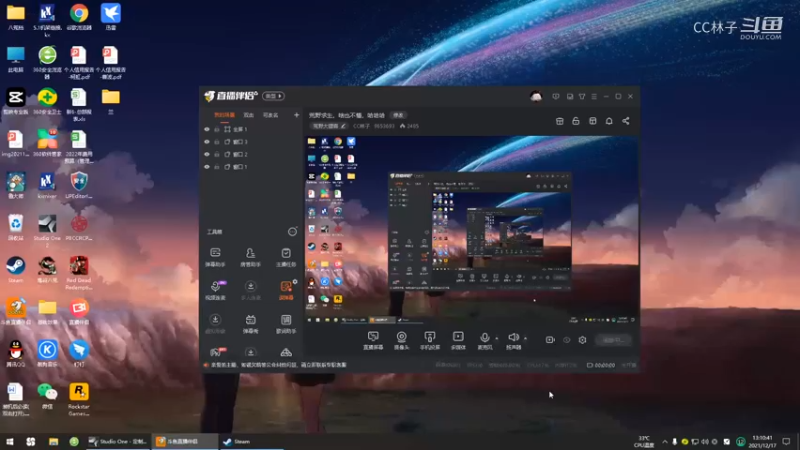
Task: Click the system tray volume icon
Action: click(x=705, y=441)
